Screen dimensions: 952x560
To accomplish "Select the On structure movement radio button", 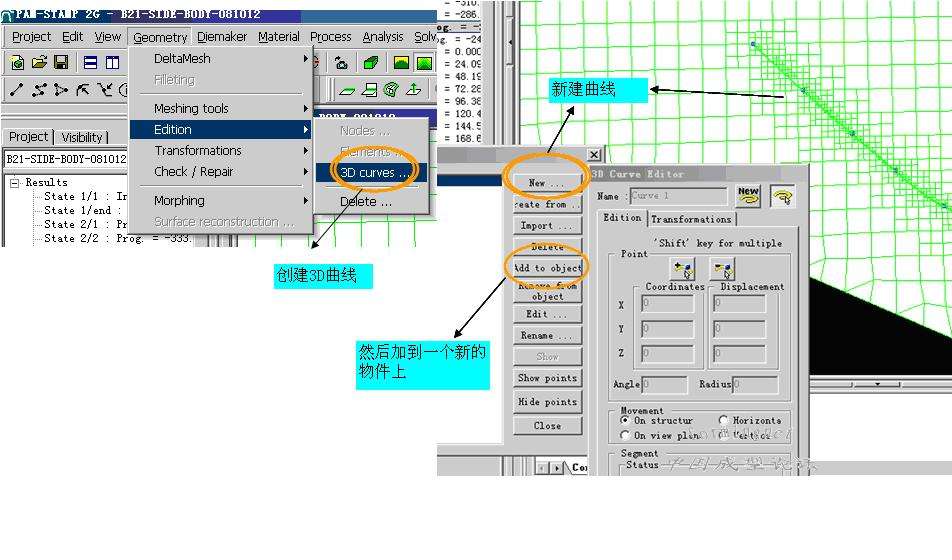I will click(x=626, y=421).
